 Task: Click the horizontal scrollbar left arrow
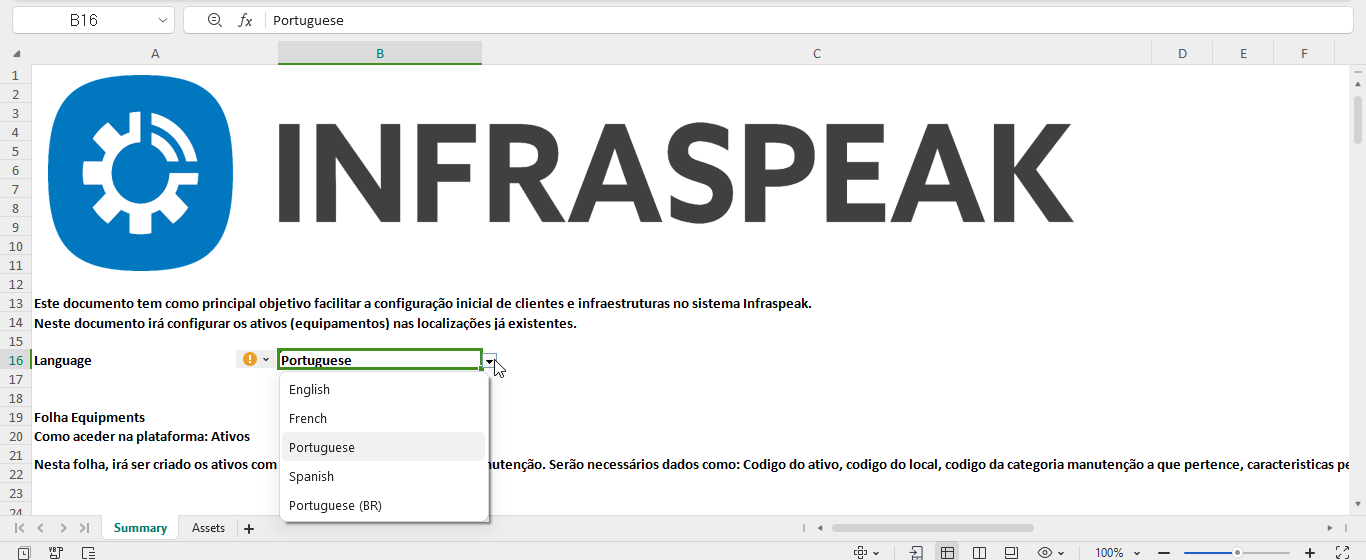pyautogui.click(x=820, y=527)
